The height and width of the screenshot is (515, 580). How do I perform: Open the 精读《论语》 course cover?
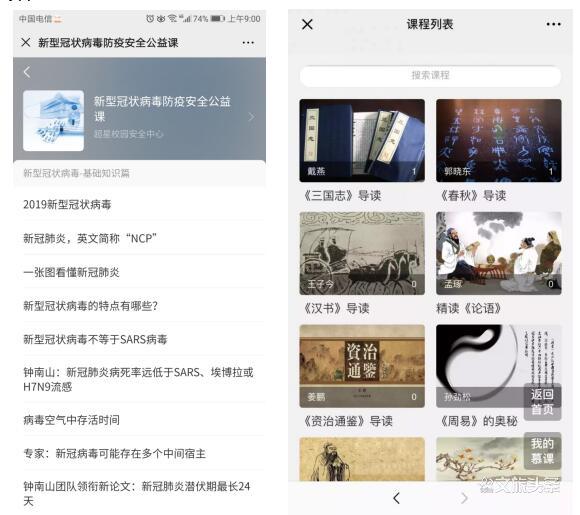click(499, 253)
